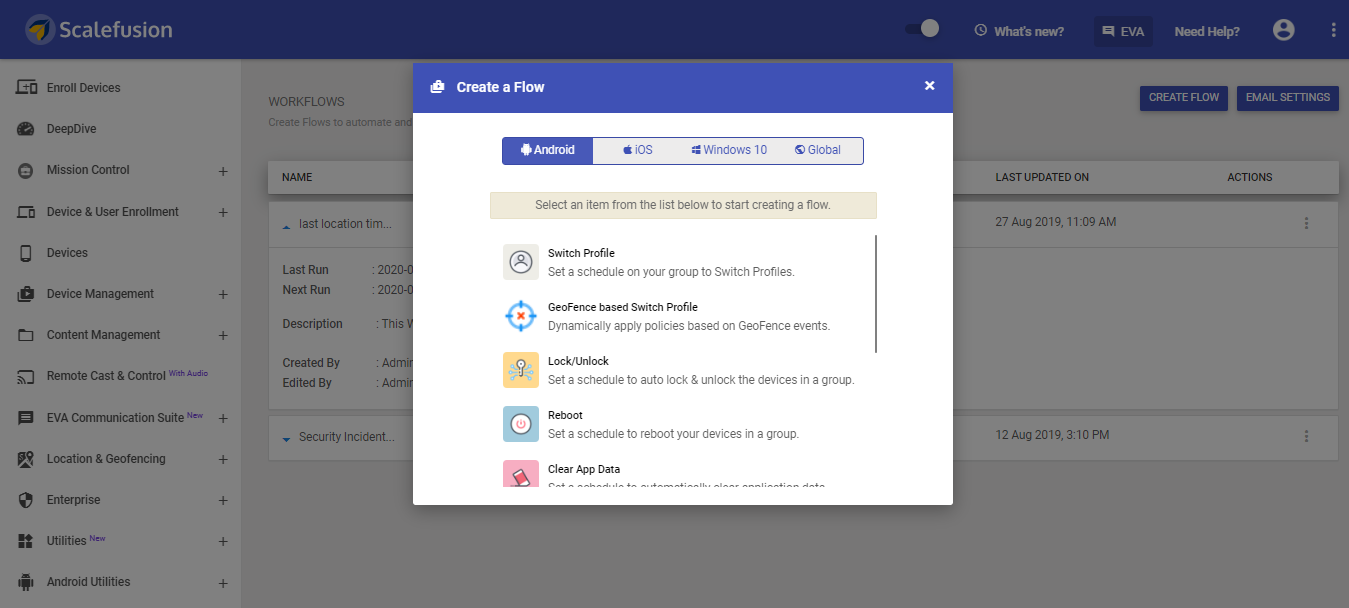Click the Device Management icon
The image size is (1349, 608).
tap(27, 294)
